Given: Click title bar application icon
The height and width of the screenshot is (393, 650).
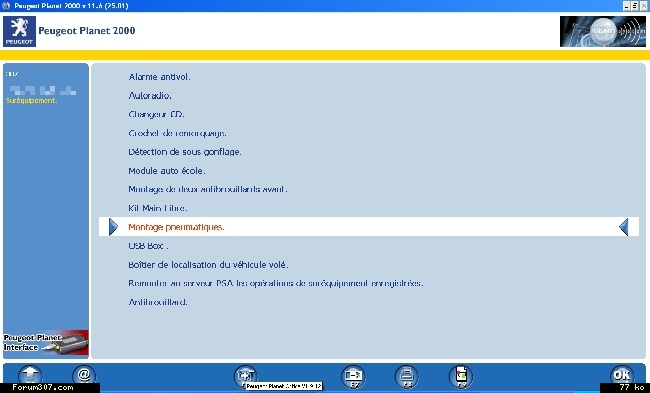Looking at the screenshot, I should tap(6, 6).
